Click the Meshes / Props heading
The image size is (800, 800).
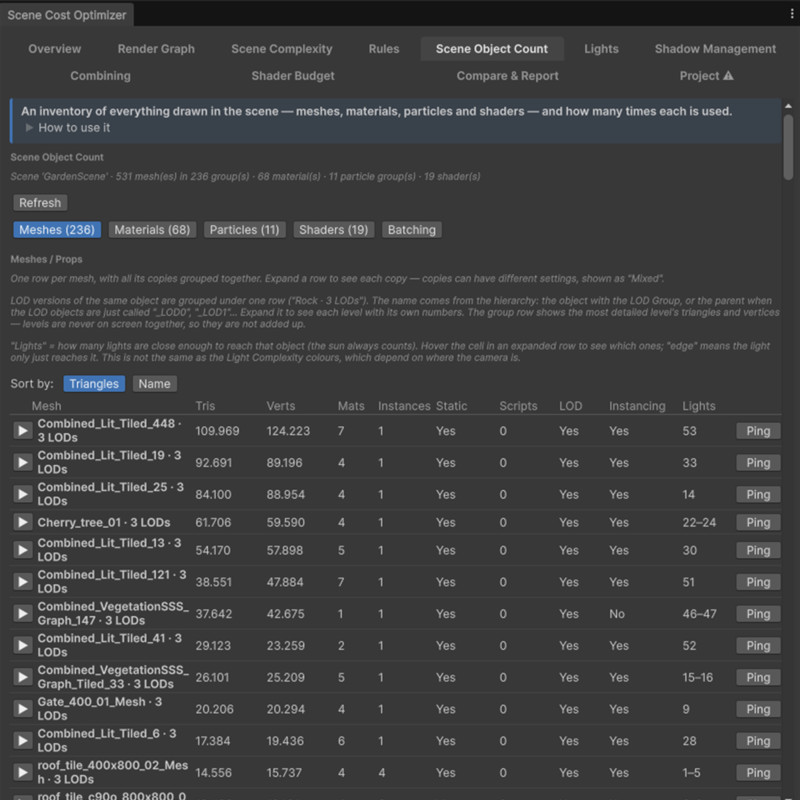(x=46, y=259)
